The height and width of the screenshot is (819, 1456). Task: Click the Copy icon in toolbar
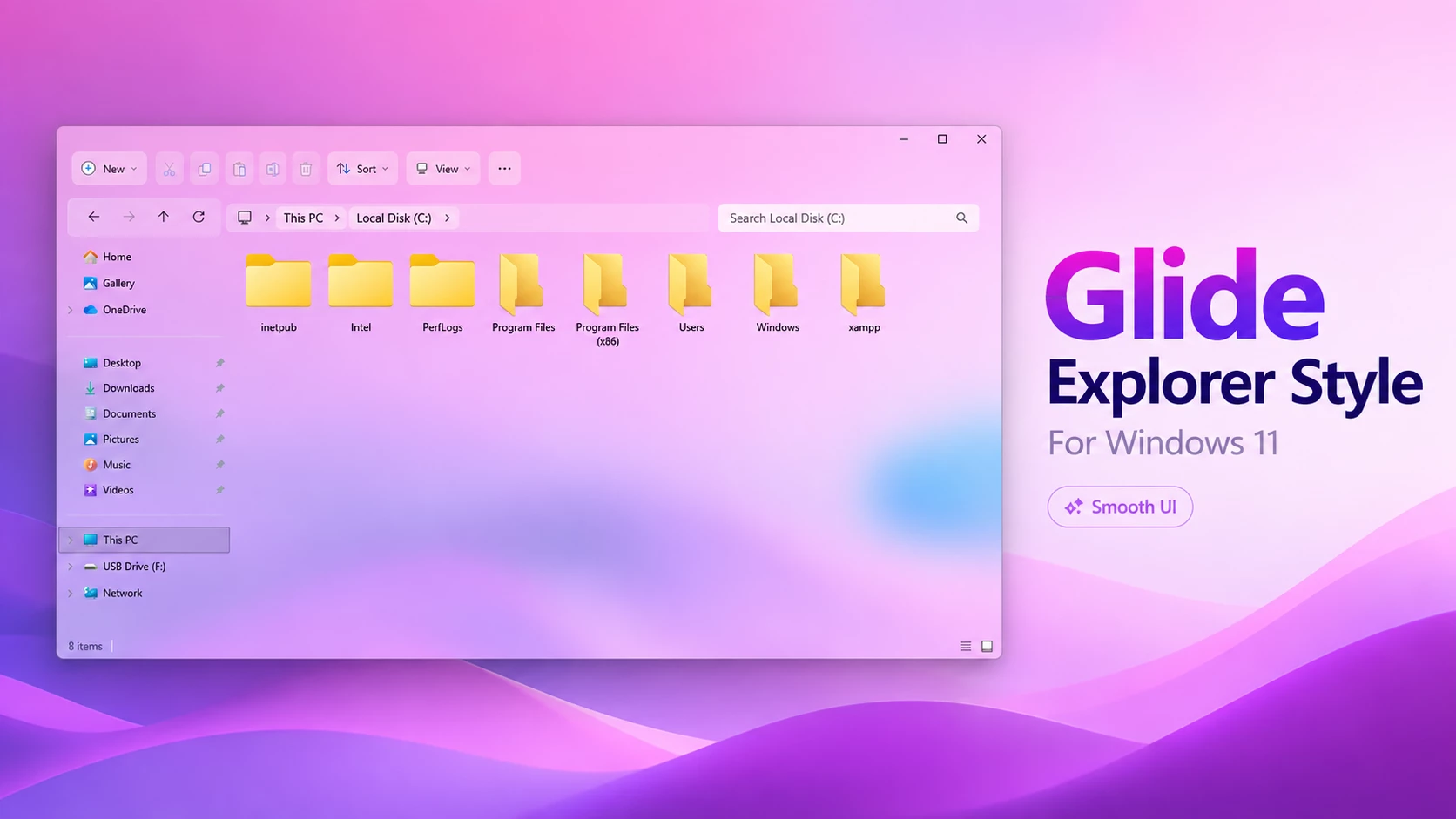pyautogui.click(x=205, y=169)
